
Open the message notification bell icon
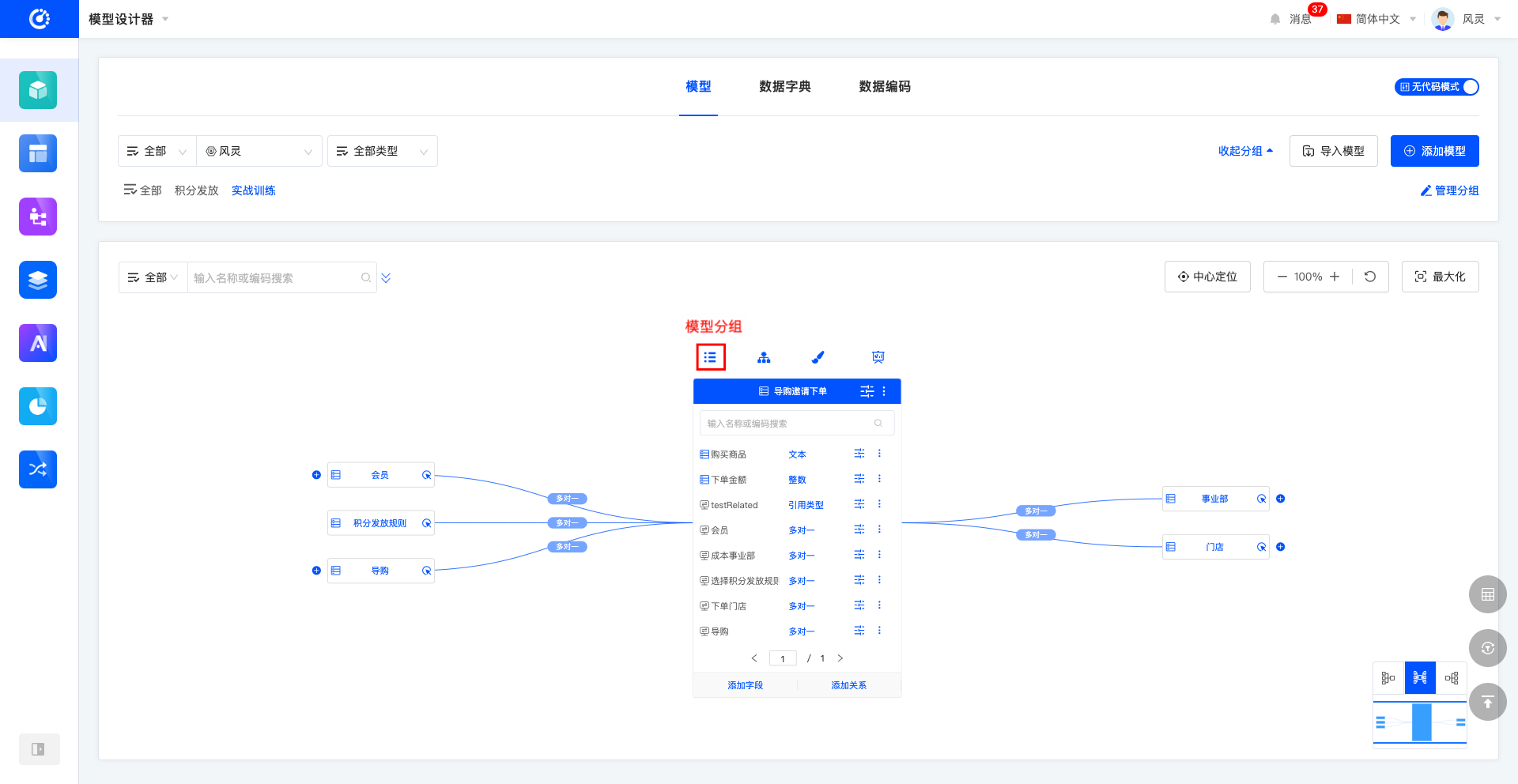pos(1275,19)
